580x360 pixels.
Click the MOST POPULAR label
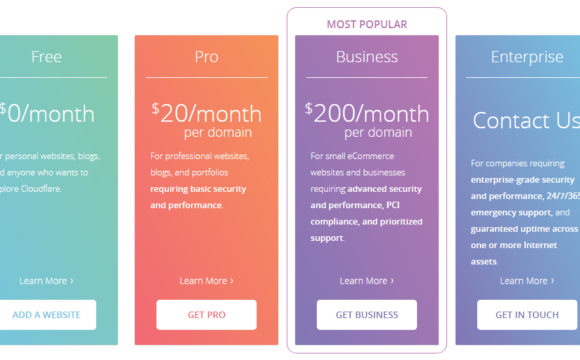pyautogui.click(x=367, y=24)
